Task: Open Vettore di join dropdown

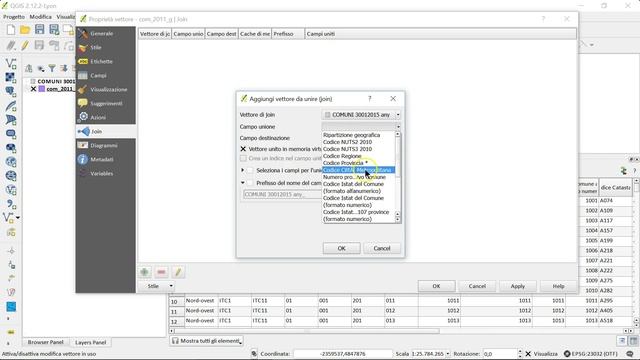Action: (361, 115)
